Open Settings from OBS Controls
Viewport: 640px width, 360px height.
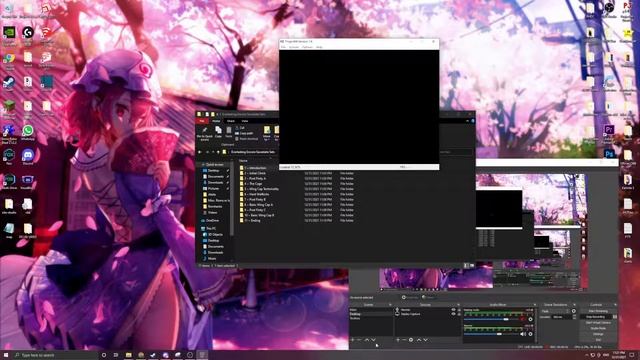(598, 334)
